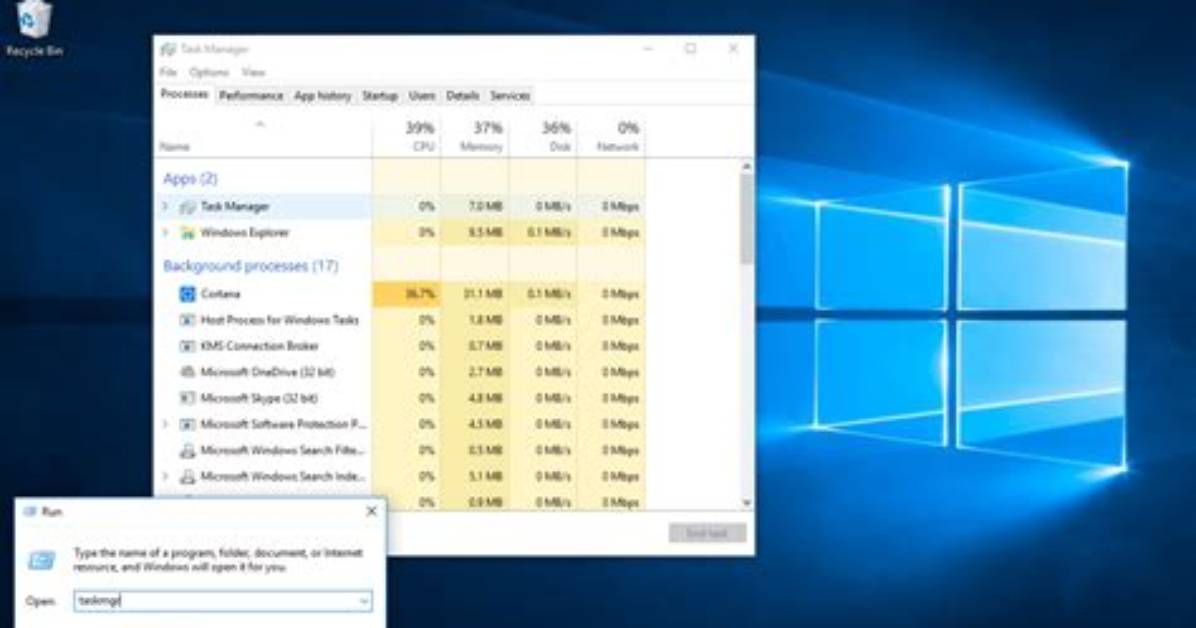Viewport: 1196px width, 628px height.
Task: Click the Run dialog title icon
Action: (x=30, y=512)
